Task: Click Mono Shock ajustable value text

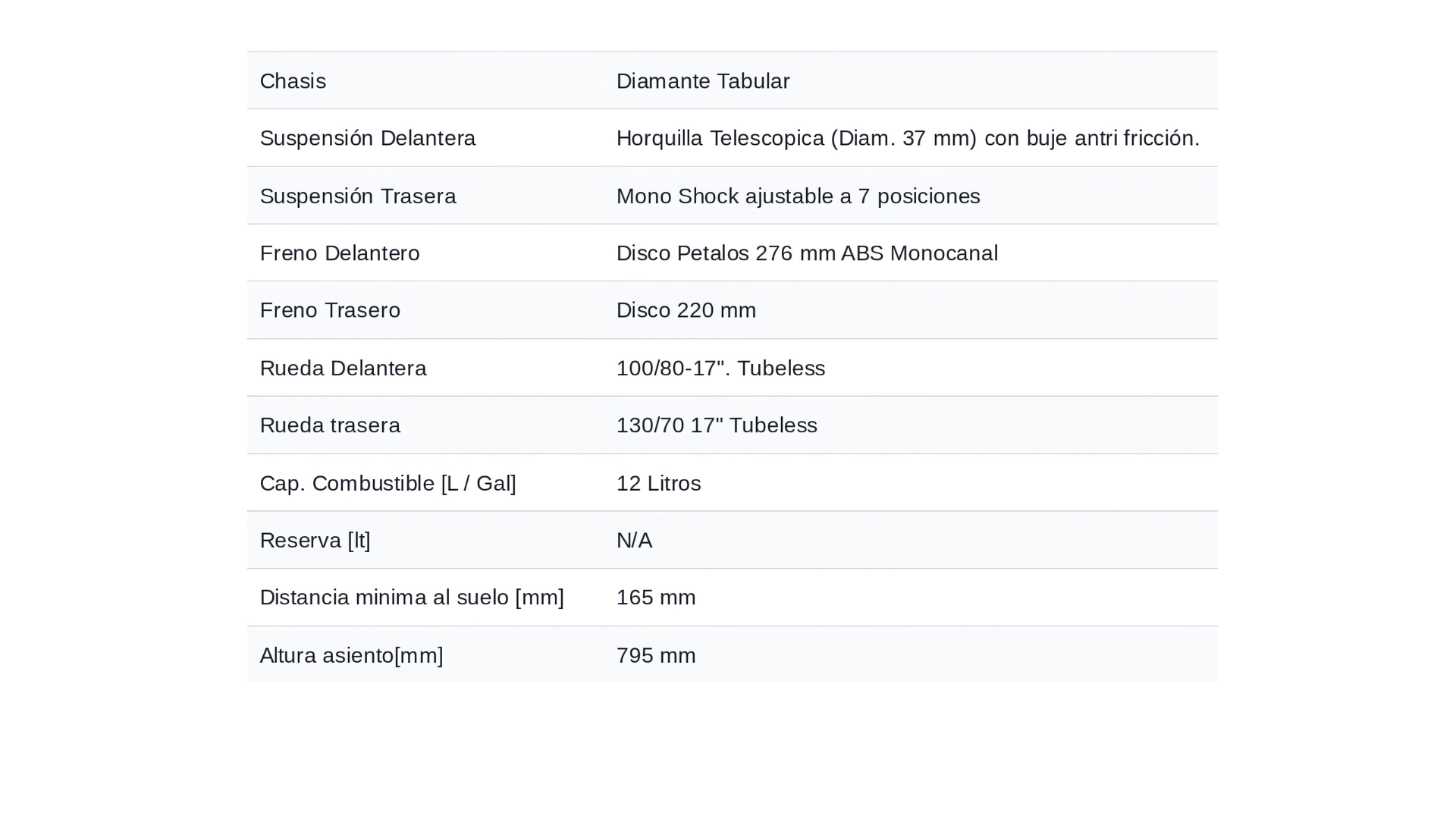Action: tap(798, 196)
